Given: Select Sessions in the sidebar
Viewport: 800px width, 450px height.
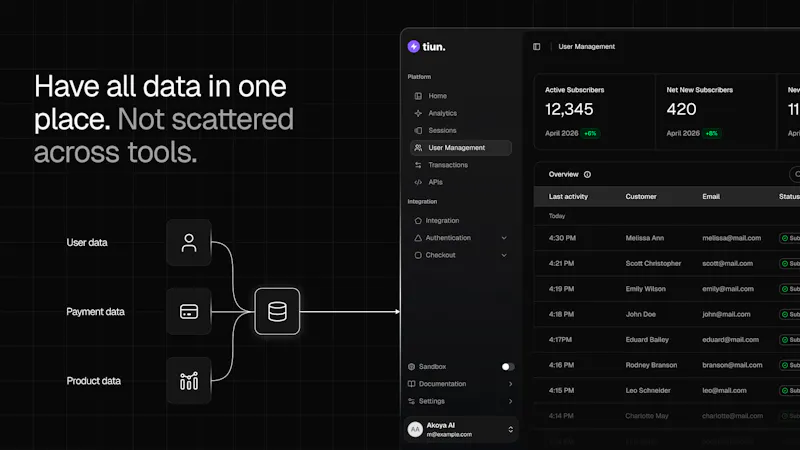Looking at the screenshot, I should click(x=461, y=131).
